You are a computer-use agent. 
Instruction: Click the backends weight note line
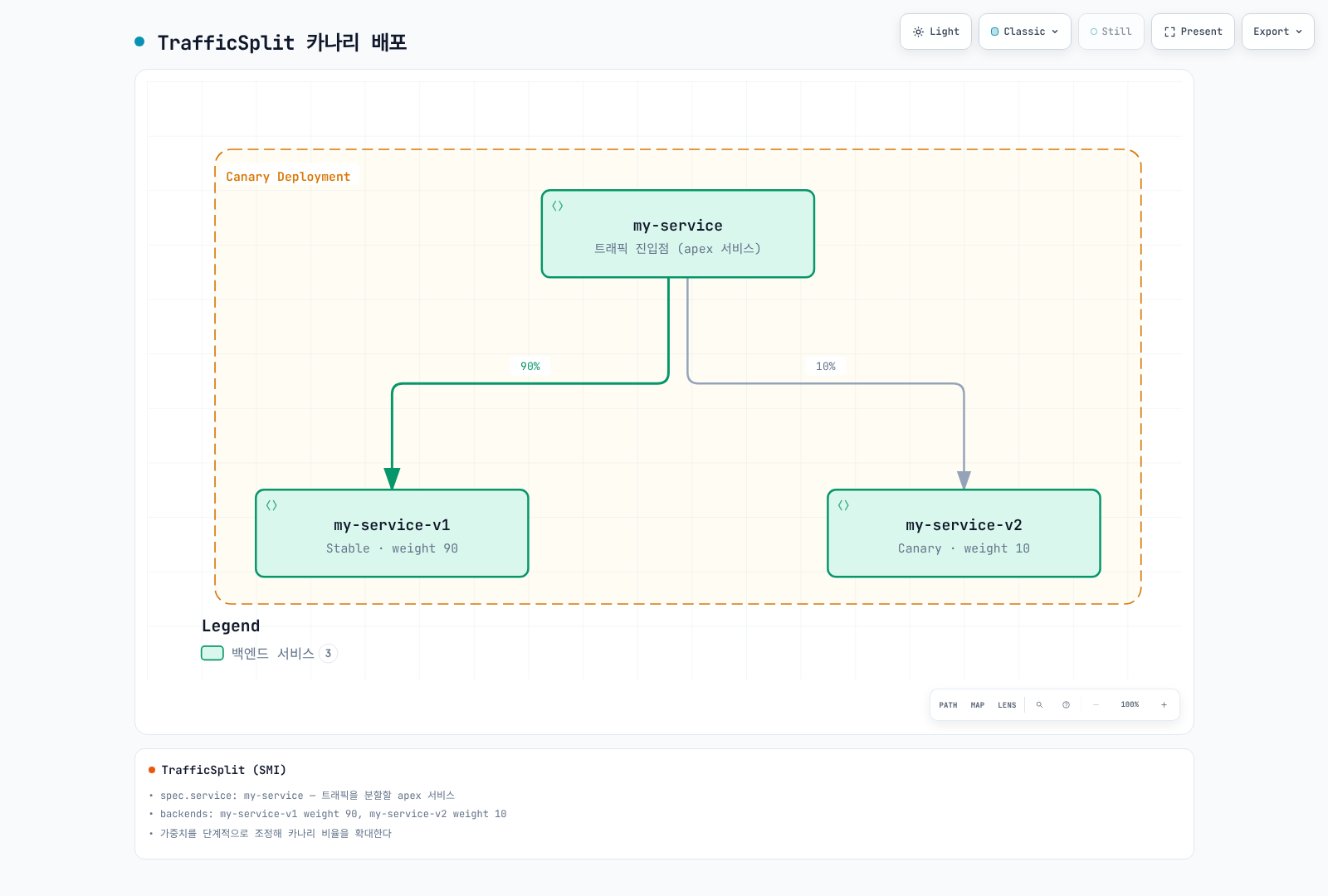coord(333,814)
